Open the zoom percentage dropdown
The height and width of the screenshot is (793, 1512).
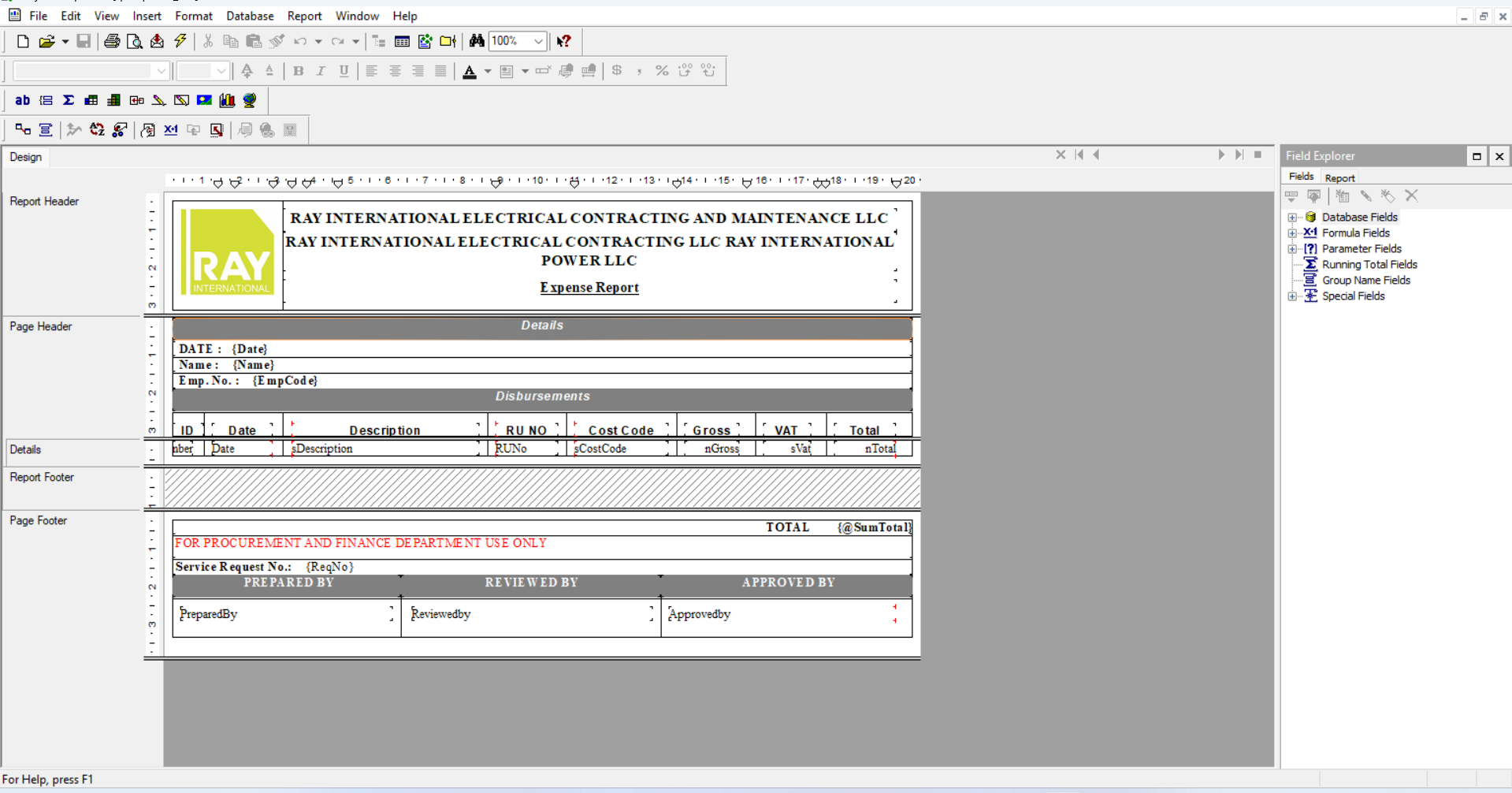pos(538,41)
